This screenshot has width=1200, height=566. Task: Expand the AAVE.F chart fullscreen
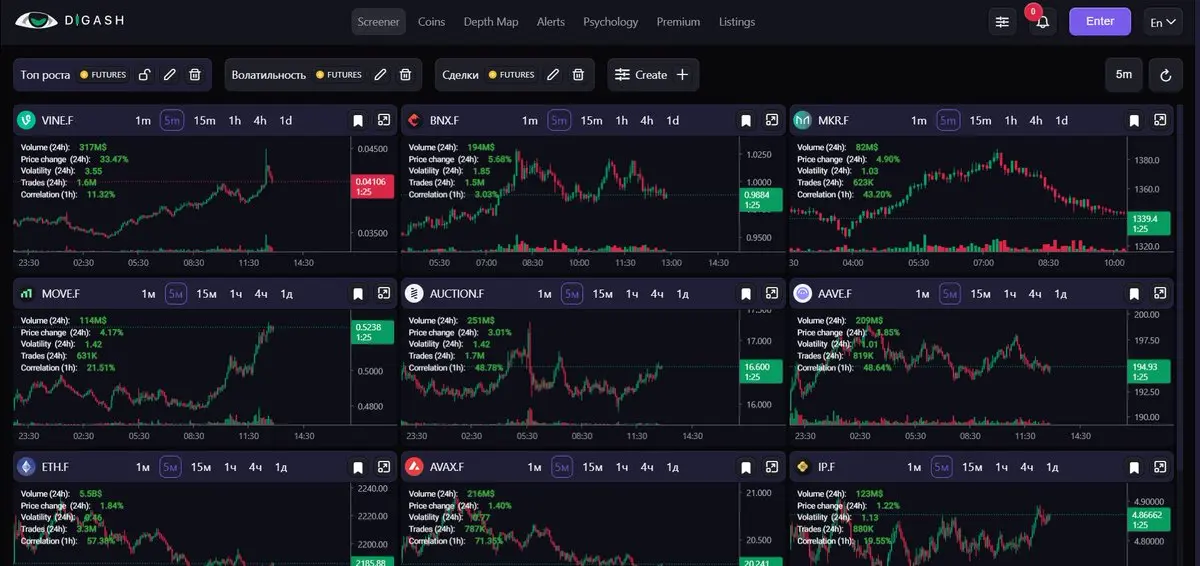[1160, 294]
